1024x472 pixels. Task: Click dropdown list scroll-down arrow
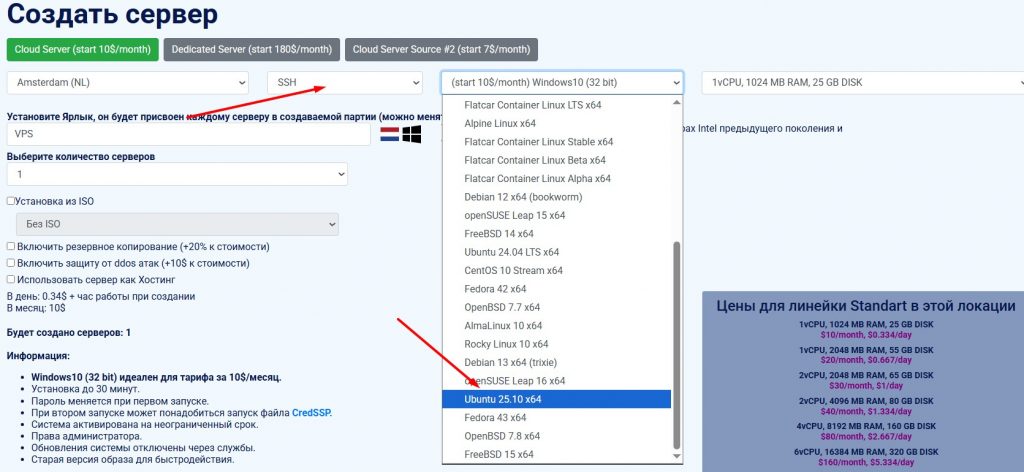coord(677,456)
